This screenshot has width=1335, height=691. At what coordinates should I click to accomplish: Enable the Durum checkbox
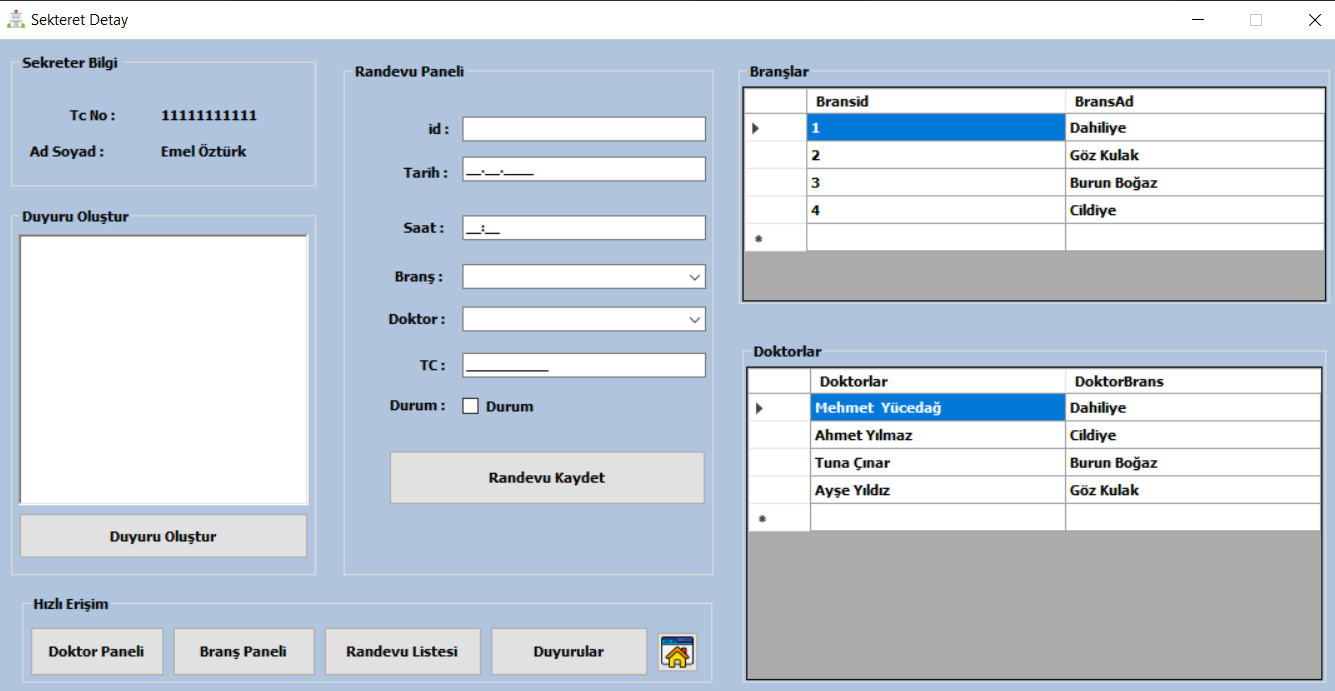tap(469, 405)
